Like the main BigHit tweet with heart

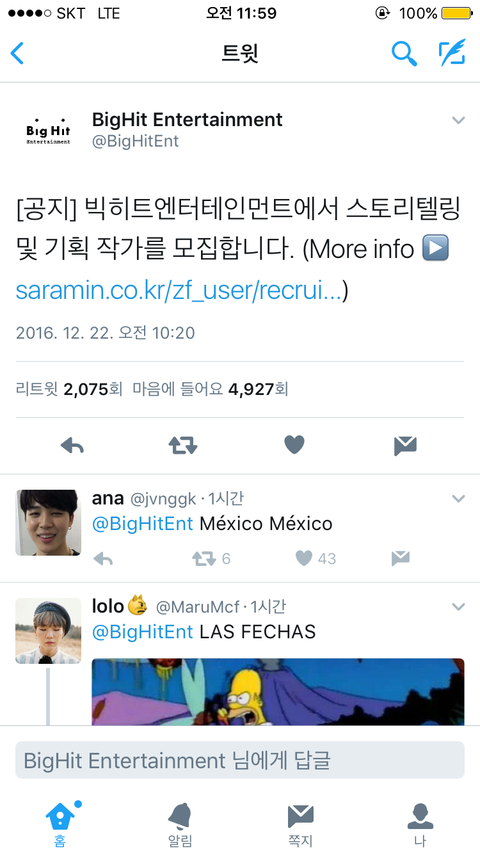294,445
